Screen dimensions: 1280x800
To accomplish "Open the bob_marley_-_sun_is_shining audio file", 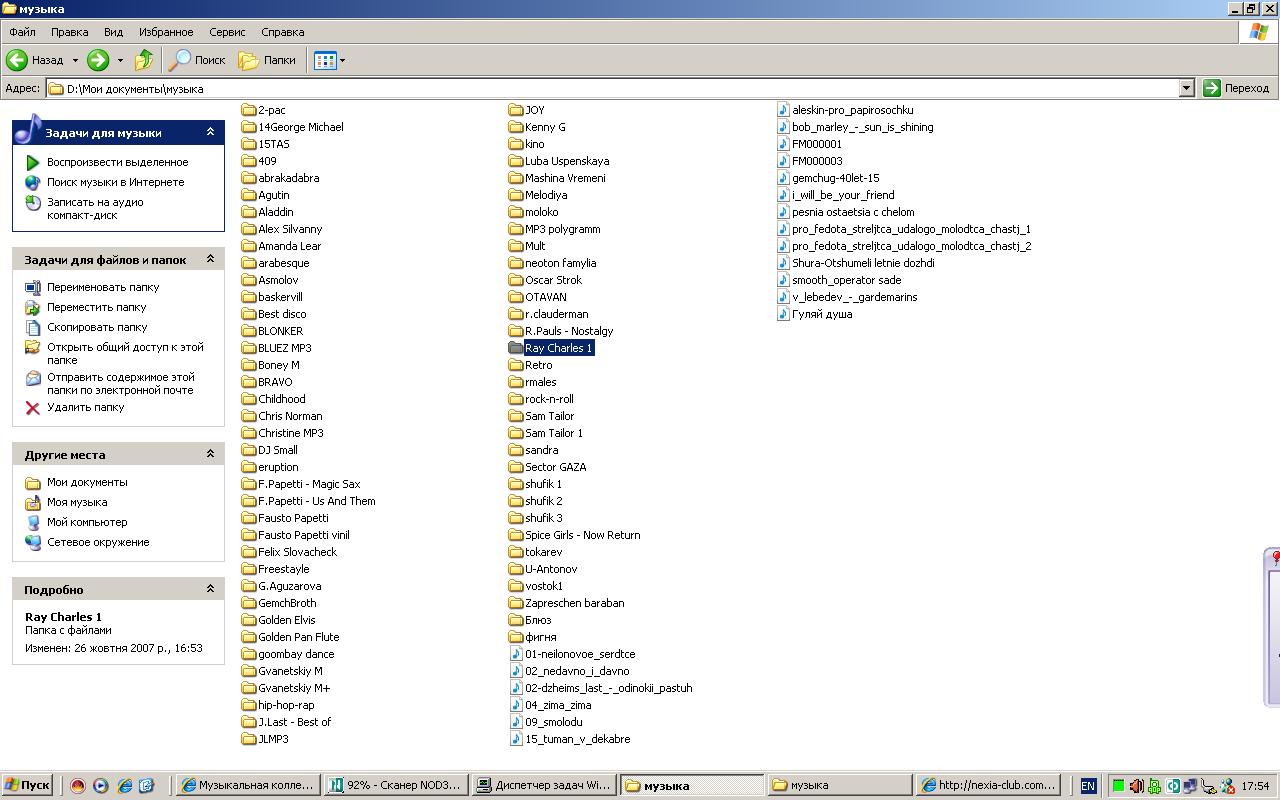I will pyautogui.click(x=862, y=127).
